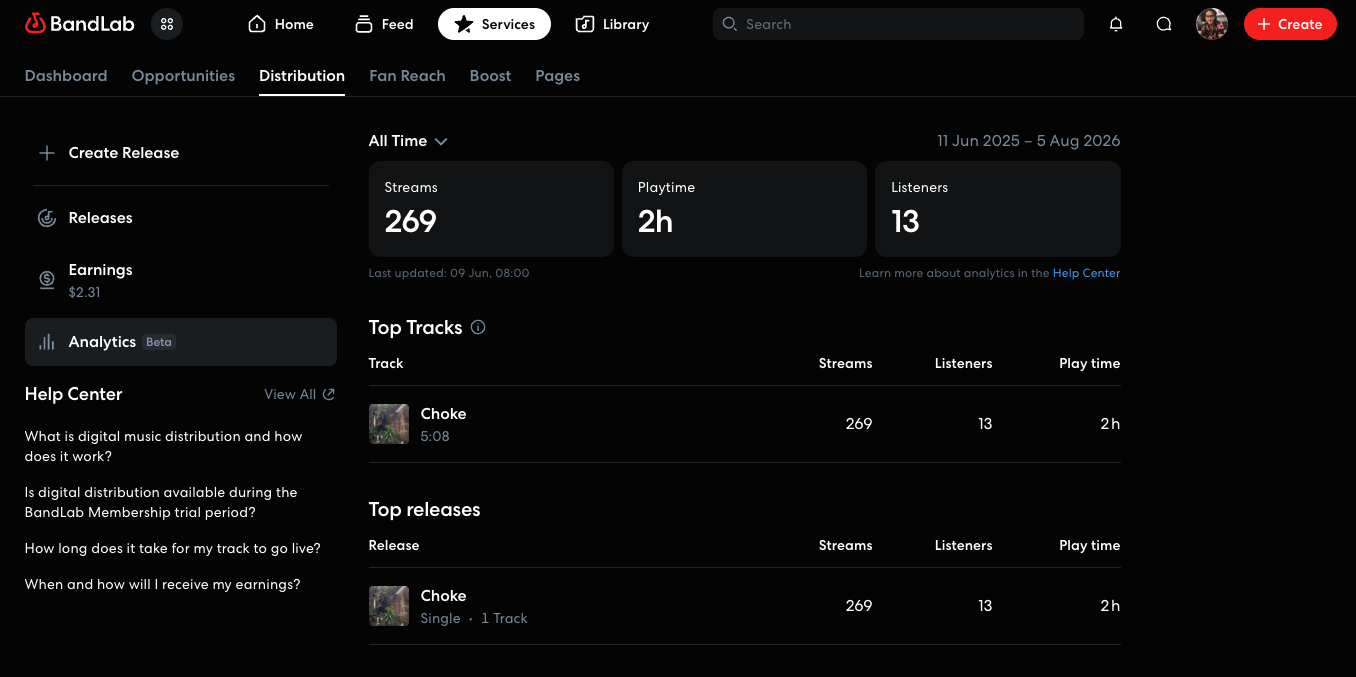Open the chat messages icon
Image resolution: width=1356 pixels, height=677 pixels.
pos(1164,24)
